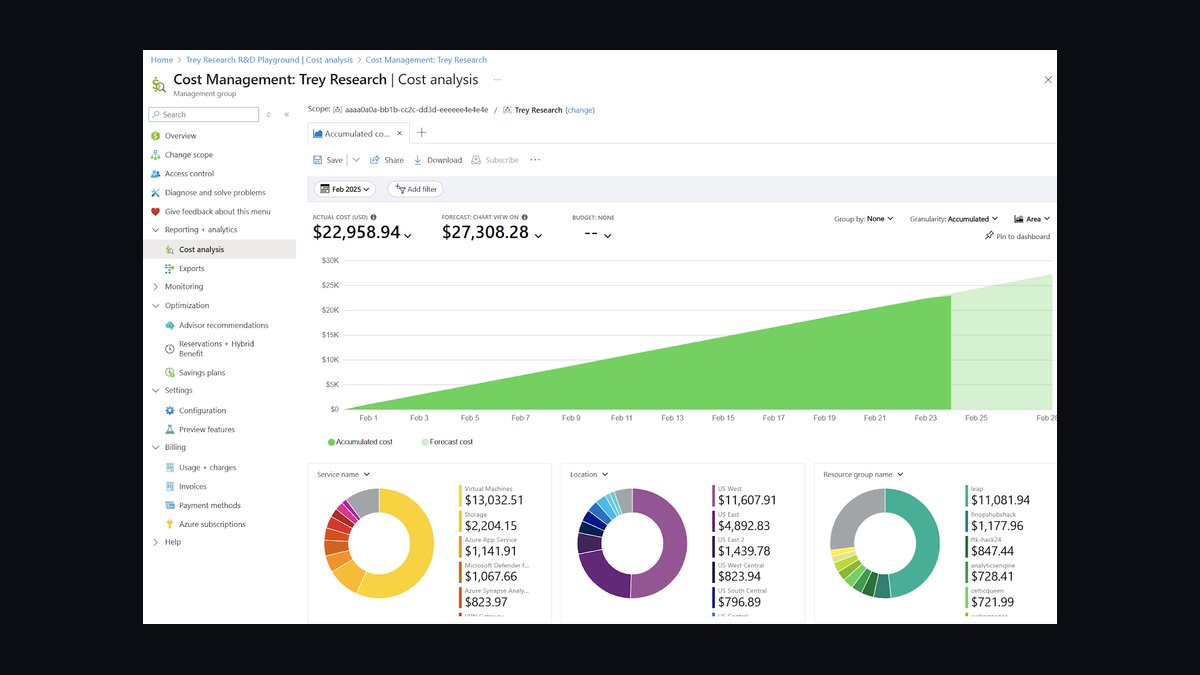Click the actual cost info icon

point(374,217)
